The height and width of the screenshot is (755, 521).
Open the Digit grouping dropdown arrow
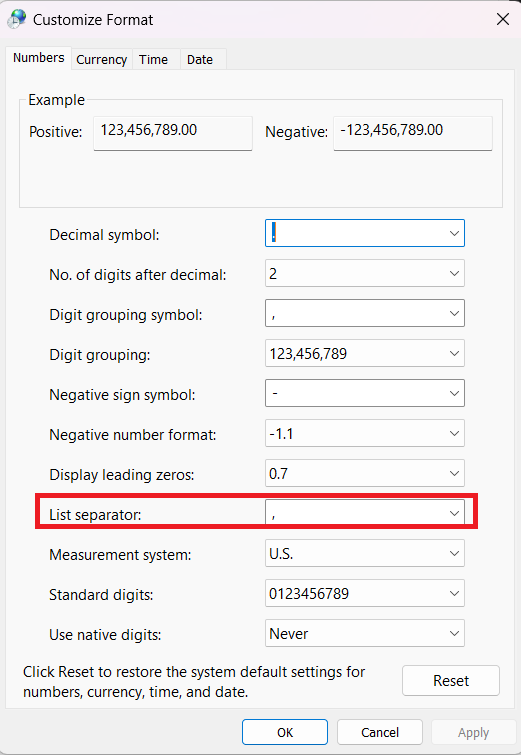click(454, 353)
